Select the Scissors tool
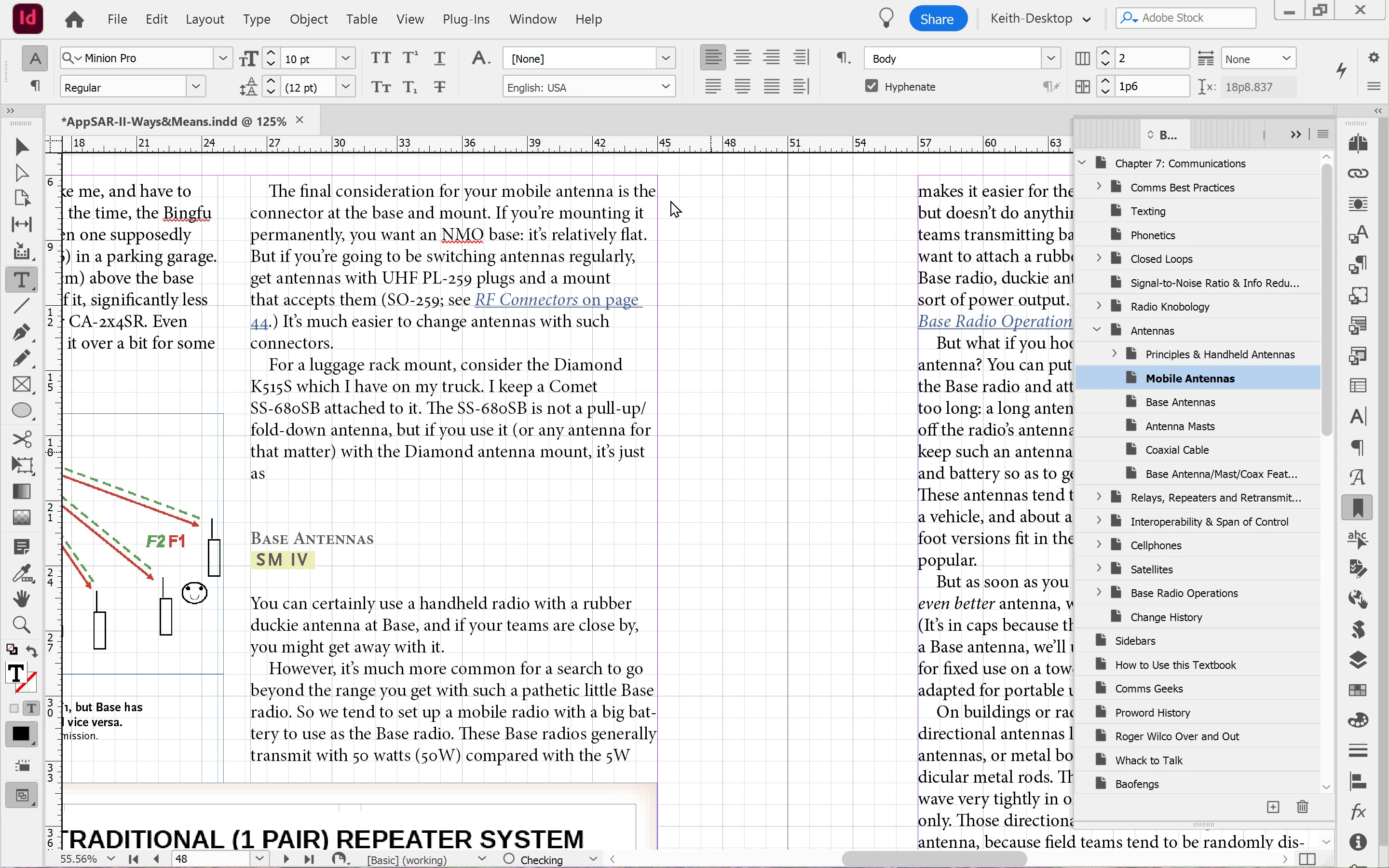 point(21,440)
